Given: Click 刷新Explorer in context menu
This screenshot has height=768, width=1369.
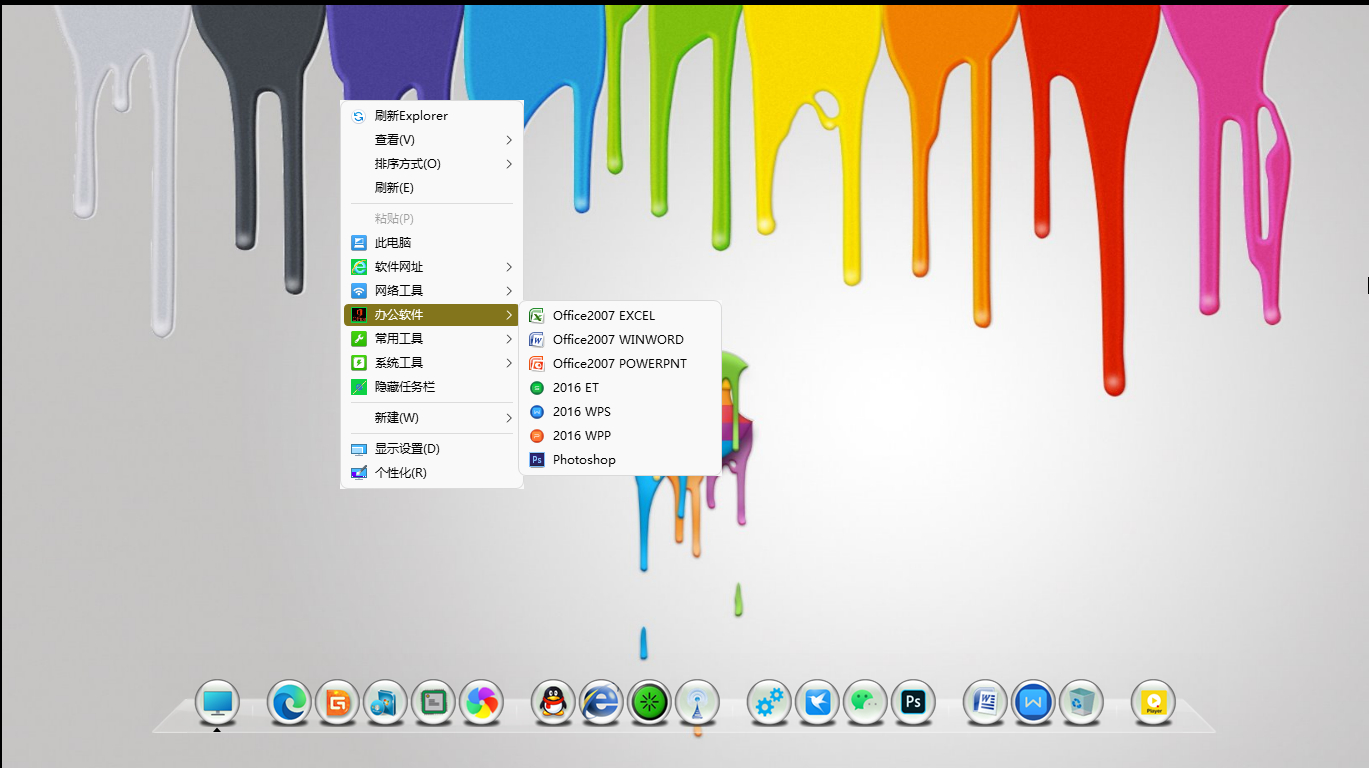Looking at the screenshot, I should (431, 116).
